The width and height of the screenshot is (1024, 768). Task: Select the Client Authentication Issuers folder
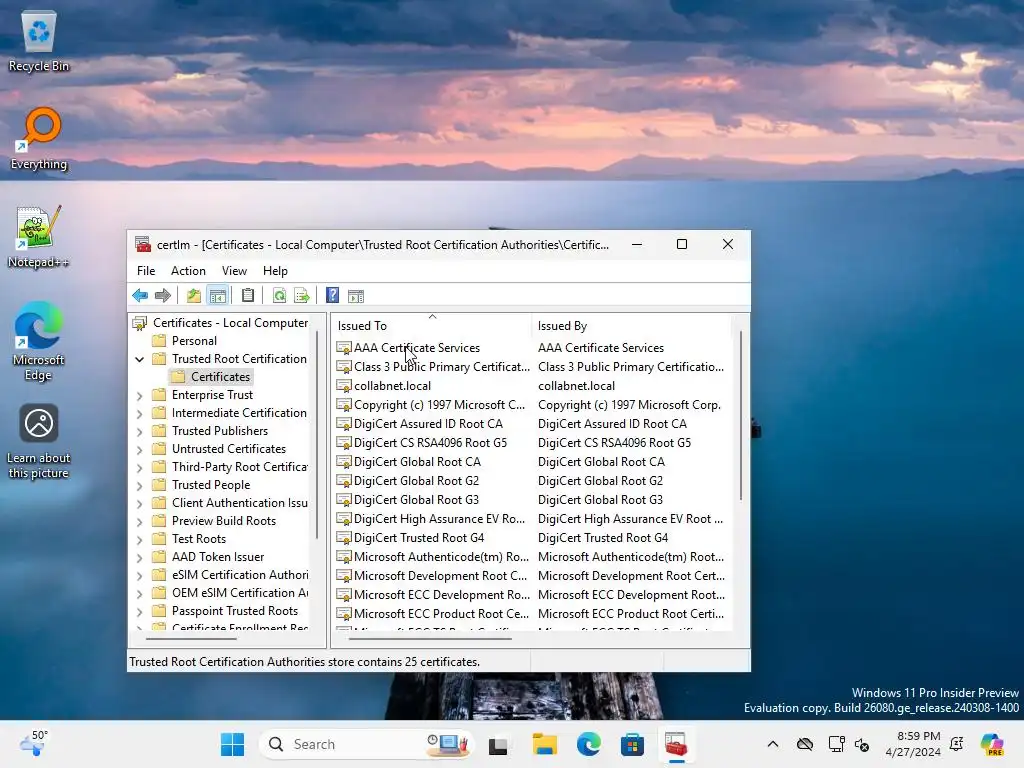pyautogui.click(x=240, y=503)
